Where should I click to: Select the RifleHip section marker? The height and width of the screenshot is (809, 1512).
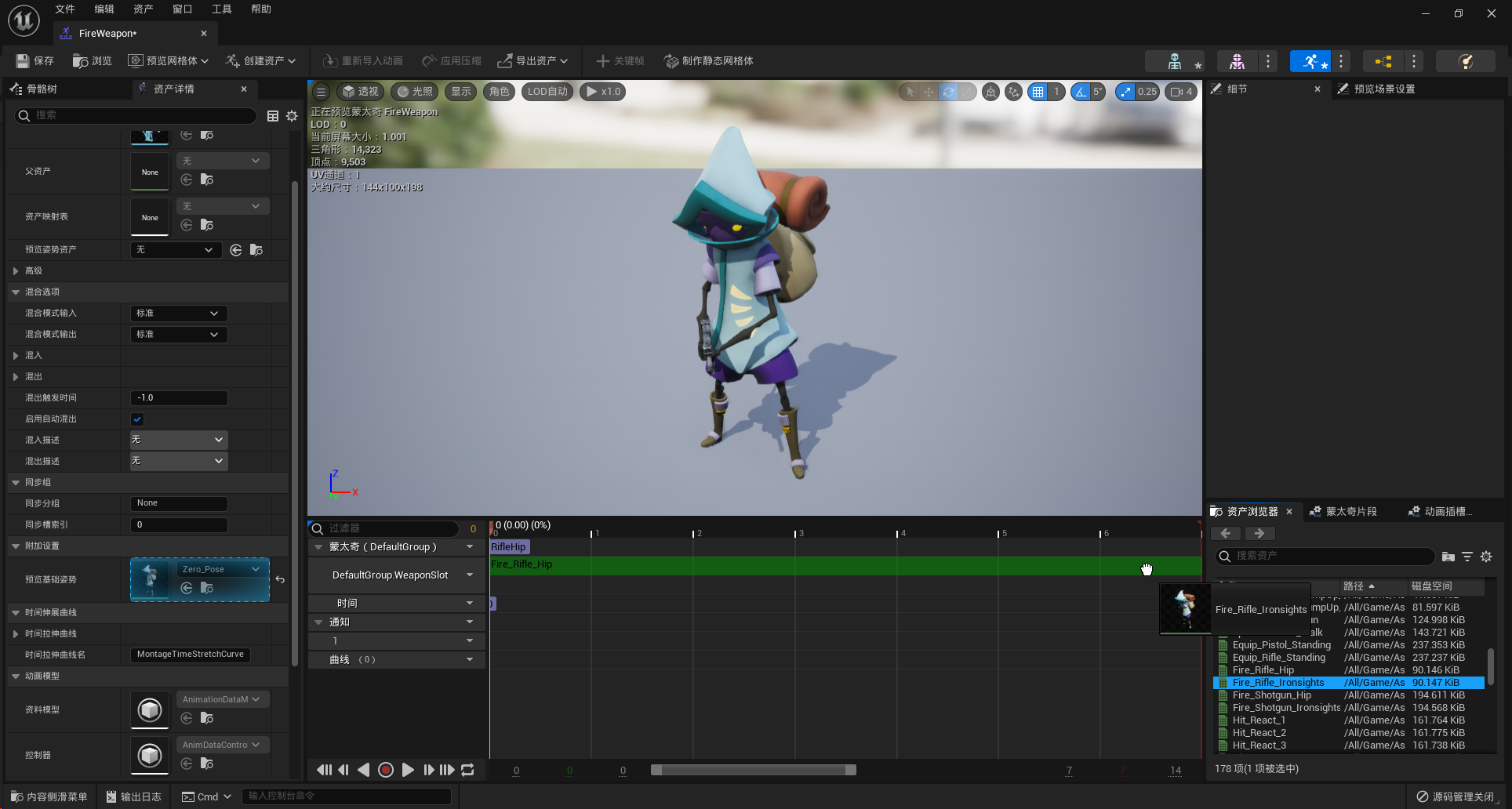pos(509,547)
